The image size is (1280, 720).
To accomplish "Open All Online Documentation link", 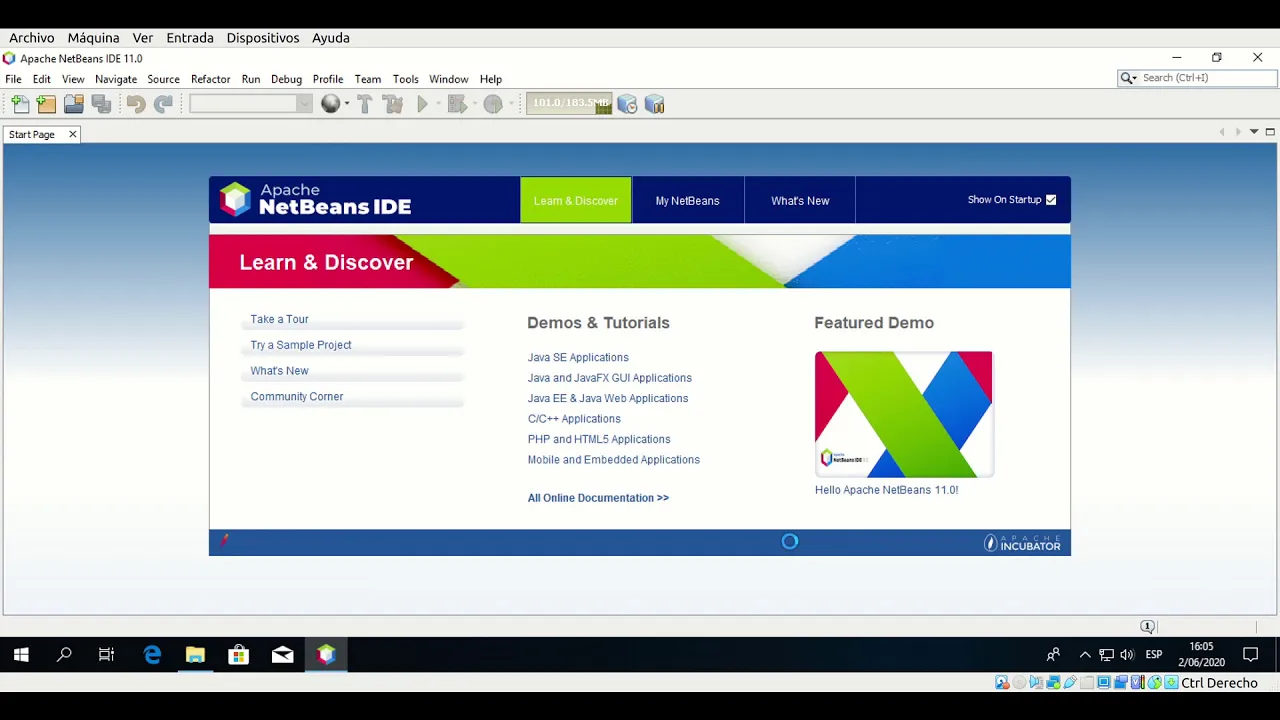I will (598, 498).
